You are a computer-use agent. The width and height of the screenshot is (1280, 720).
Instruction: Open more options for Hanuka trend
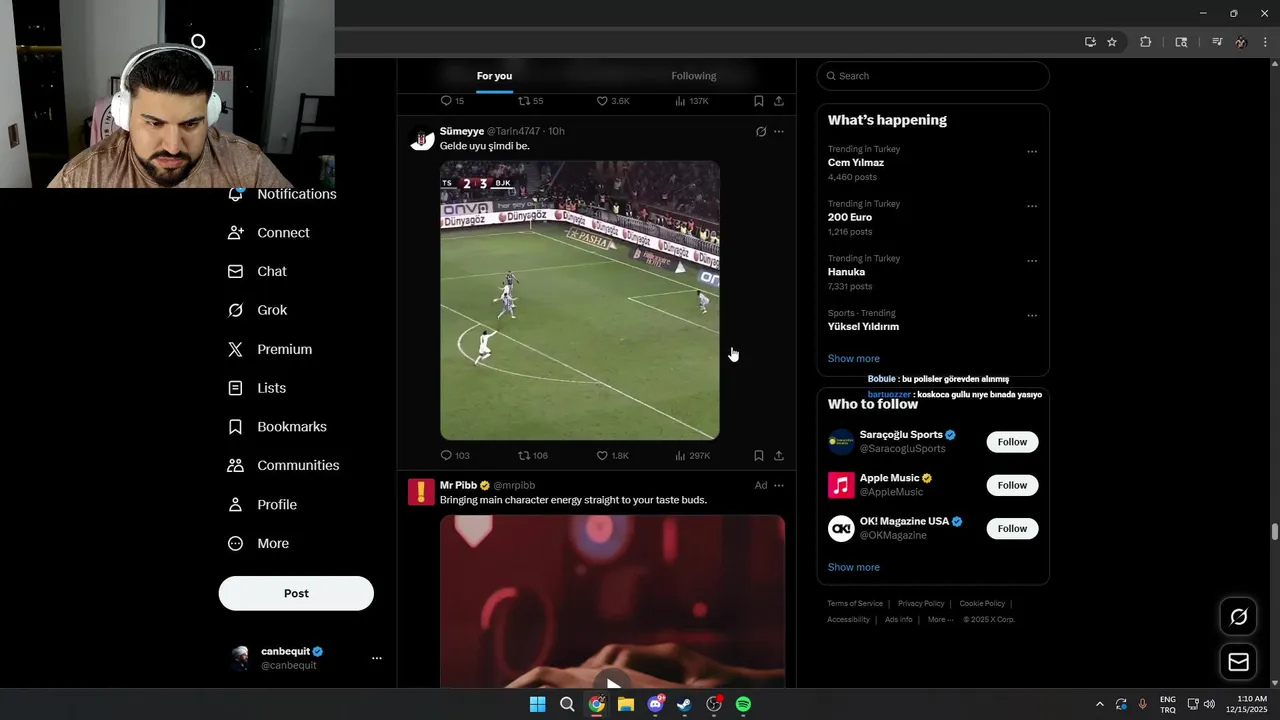[x=1032, y=262]
